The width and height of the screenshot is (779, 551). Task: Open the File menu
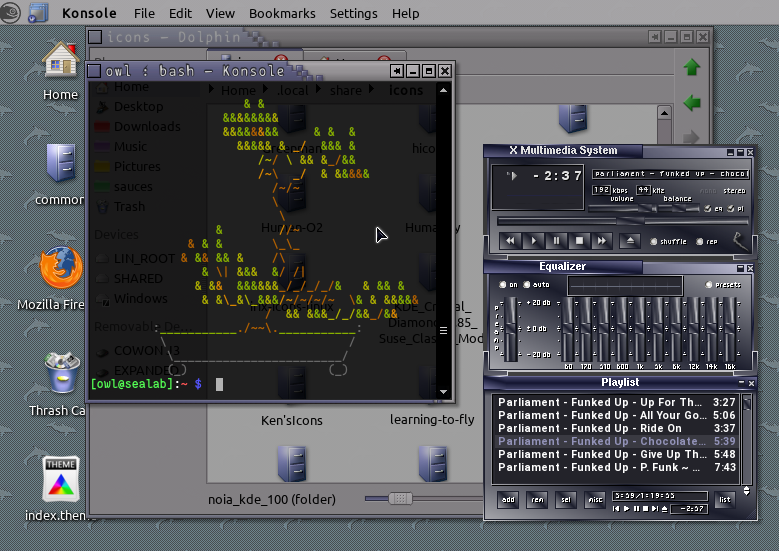144,13
